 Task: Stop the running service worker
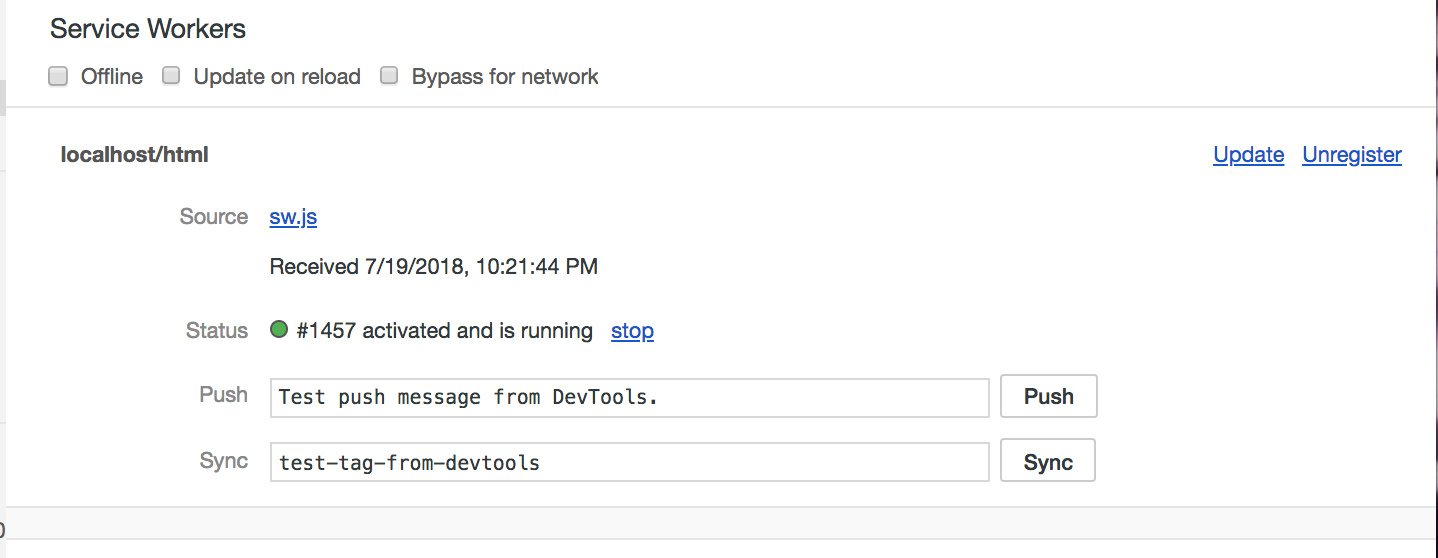632,330
